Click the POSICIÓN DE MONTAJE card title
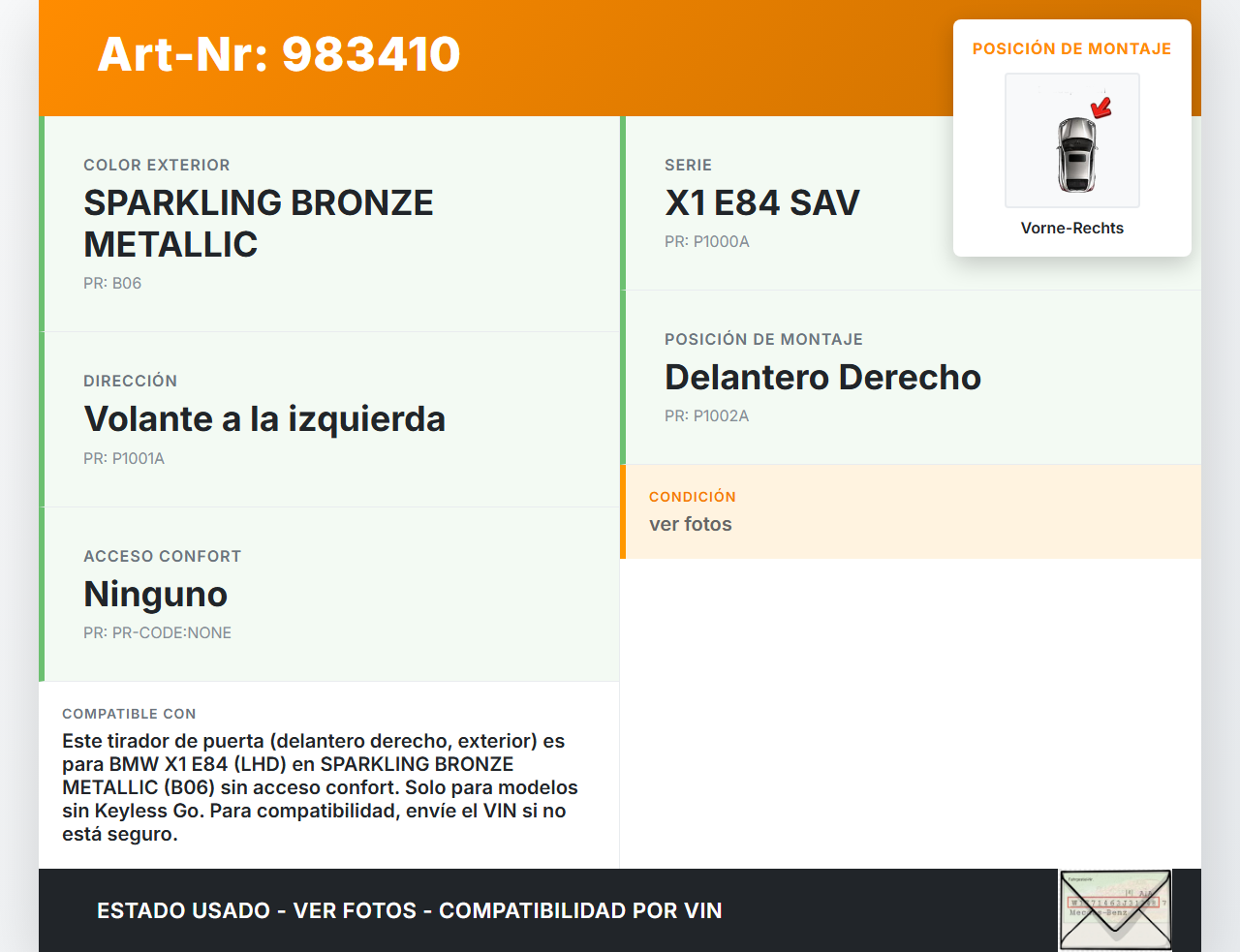Viewport: 1240px width, 952px height. tap(1072, 48)
